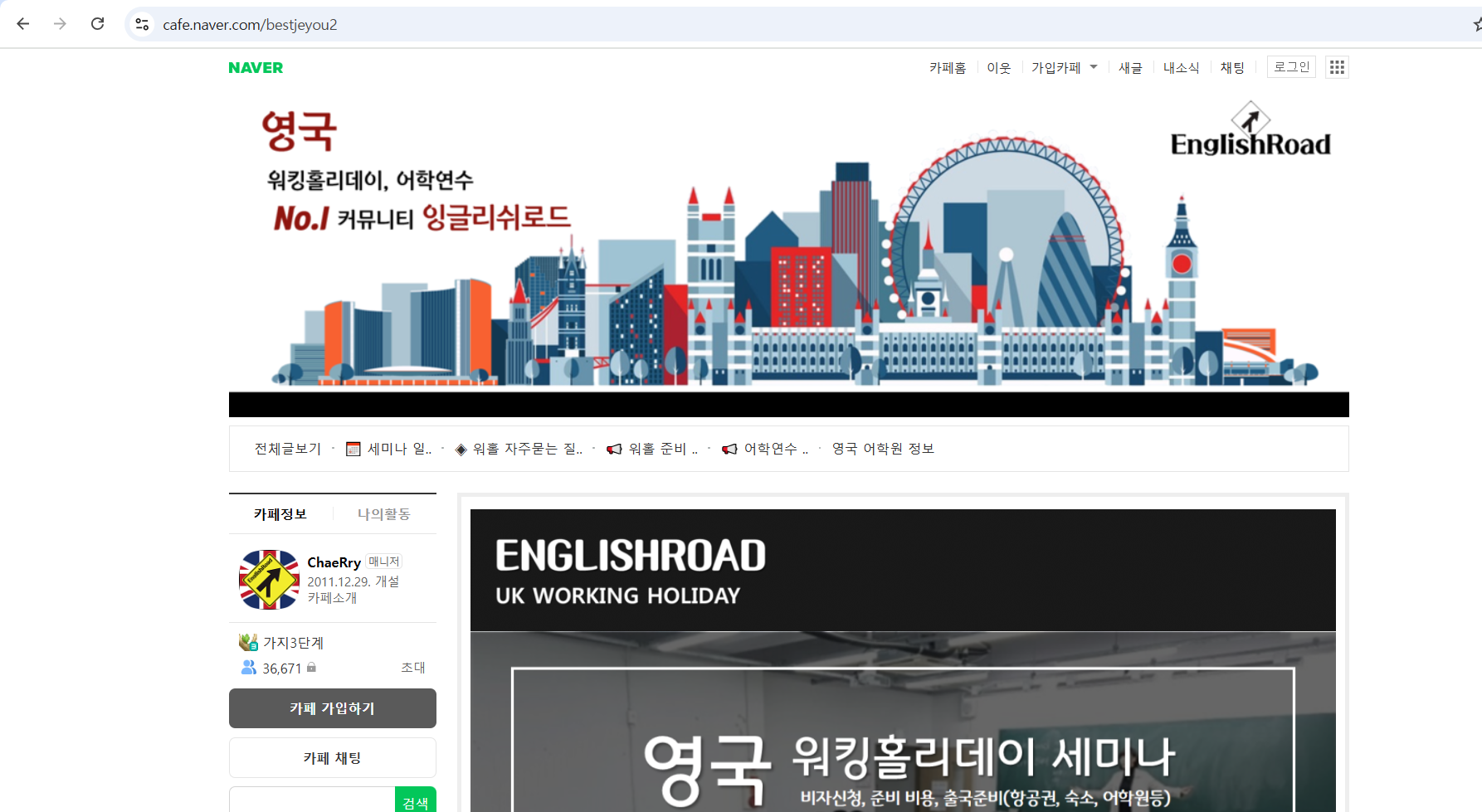The image size is (1482, 812).
Task: Select the 카페정보 tab
Action: [x=280, y=513]
